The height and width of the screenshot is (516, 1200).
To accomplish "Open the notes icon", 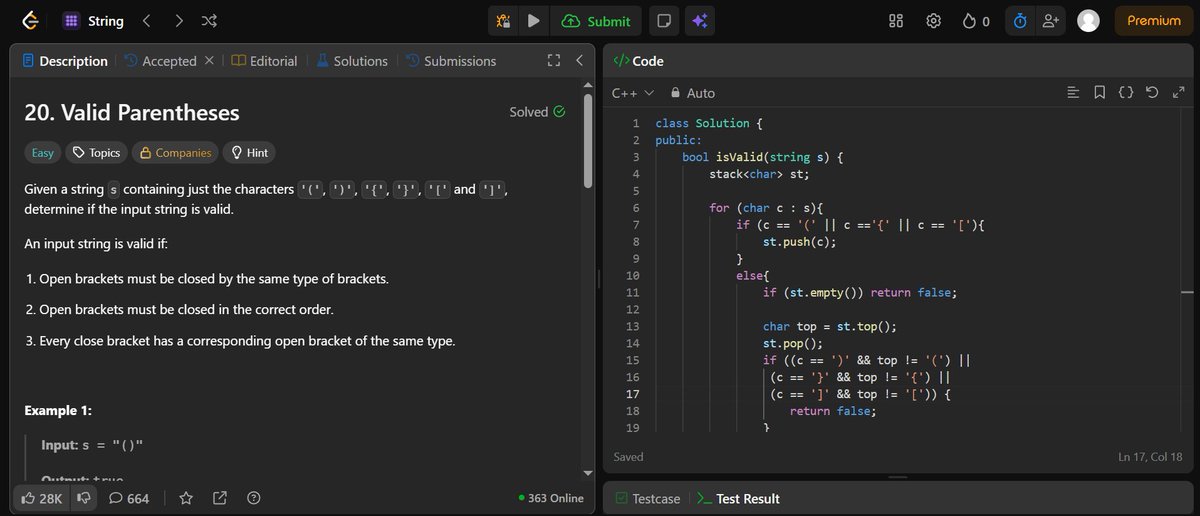I will (662, 21).
